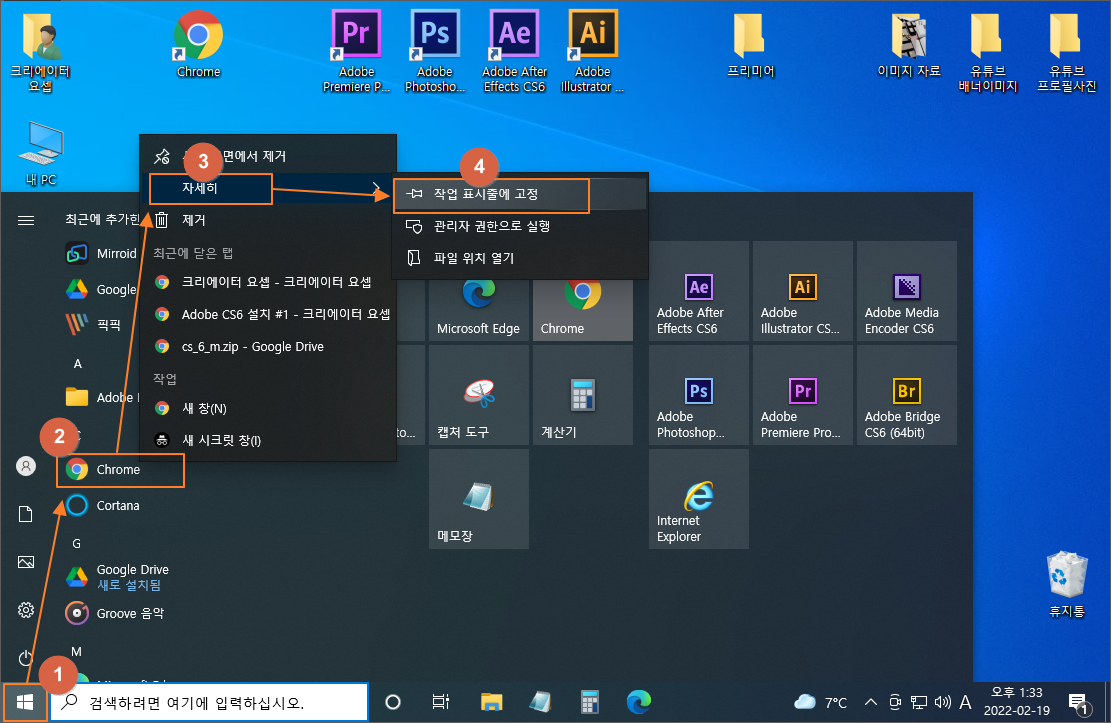Image resolution: width=1111 pixels, height=723 pixels.
Task: Open the 유튜브 배너이미지 folder
Action: 988,52
